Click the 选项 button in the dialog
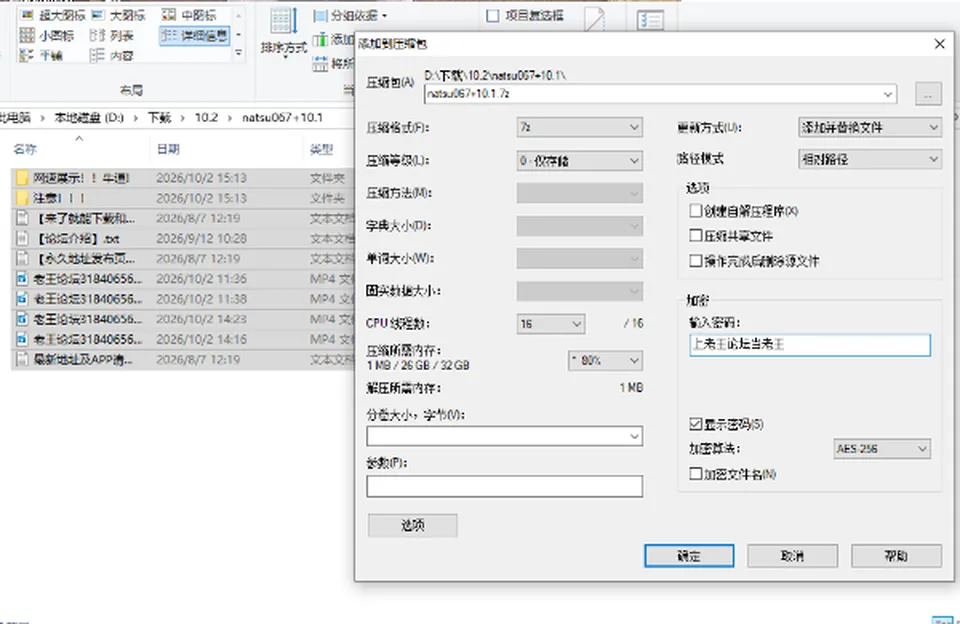The width and height of the screenshot is (960, 624). (413, 525)
